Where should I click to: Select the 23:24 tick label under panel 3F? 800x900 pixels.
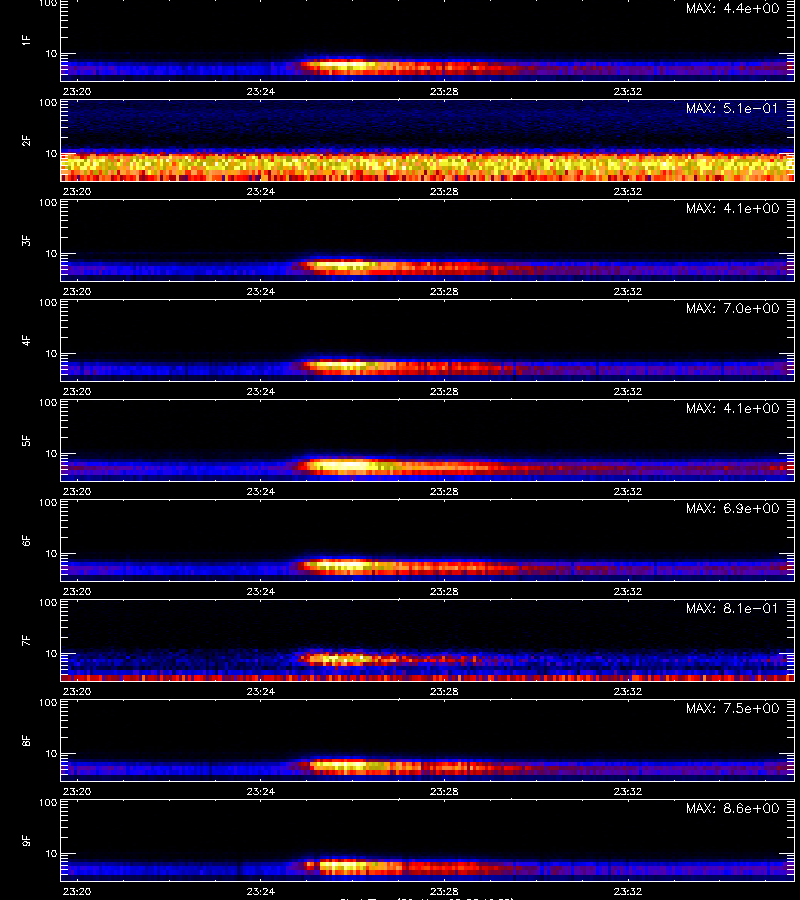261,292
